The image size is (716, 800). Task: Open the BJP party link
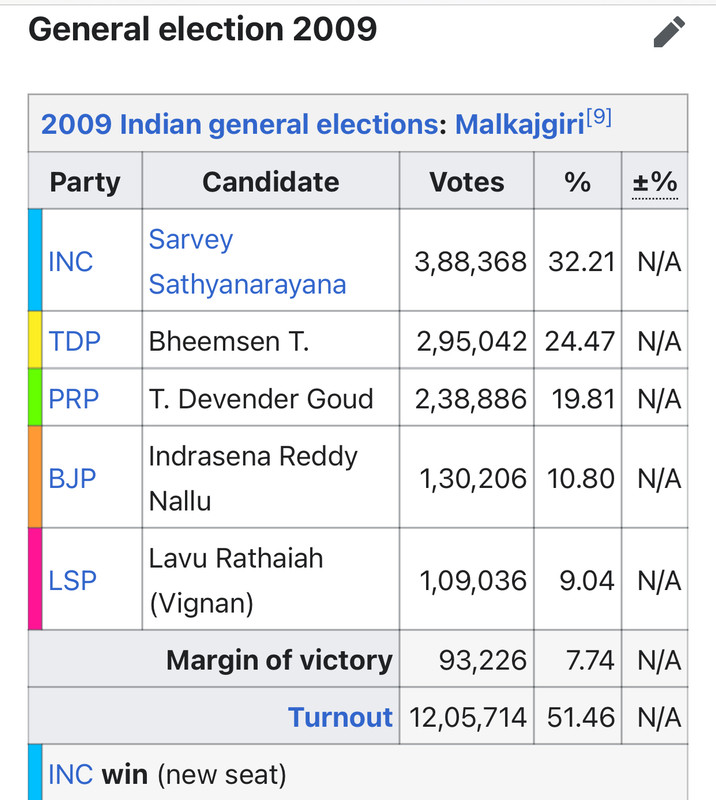72,478
